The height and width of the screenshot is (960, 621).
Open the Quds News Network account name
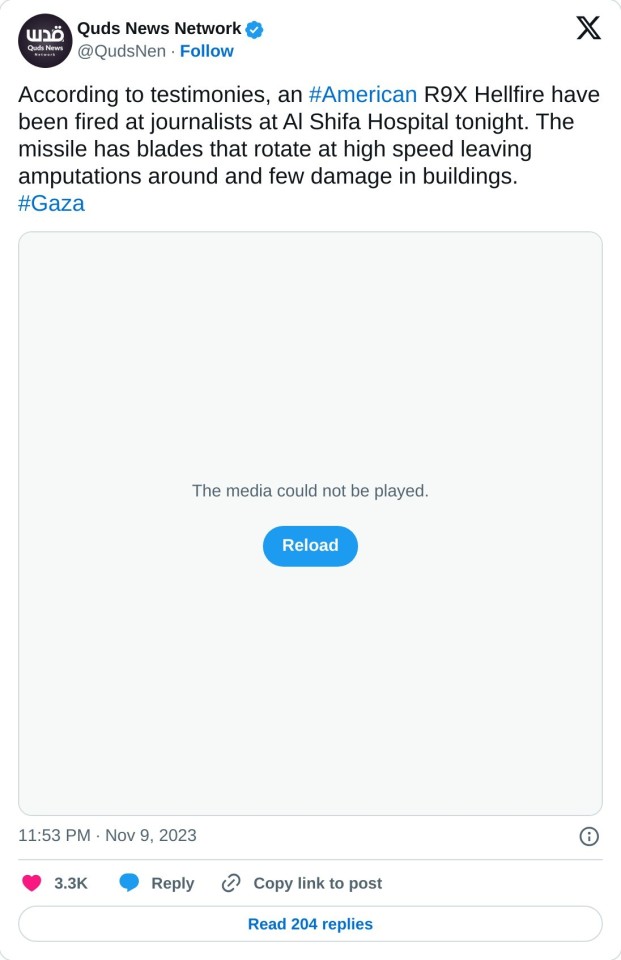(x=160, y=29)
